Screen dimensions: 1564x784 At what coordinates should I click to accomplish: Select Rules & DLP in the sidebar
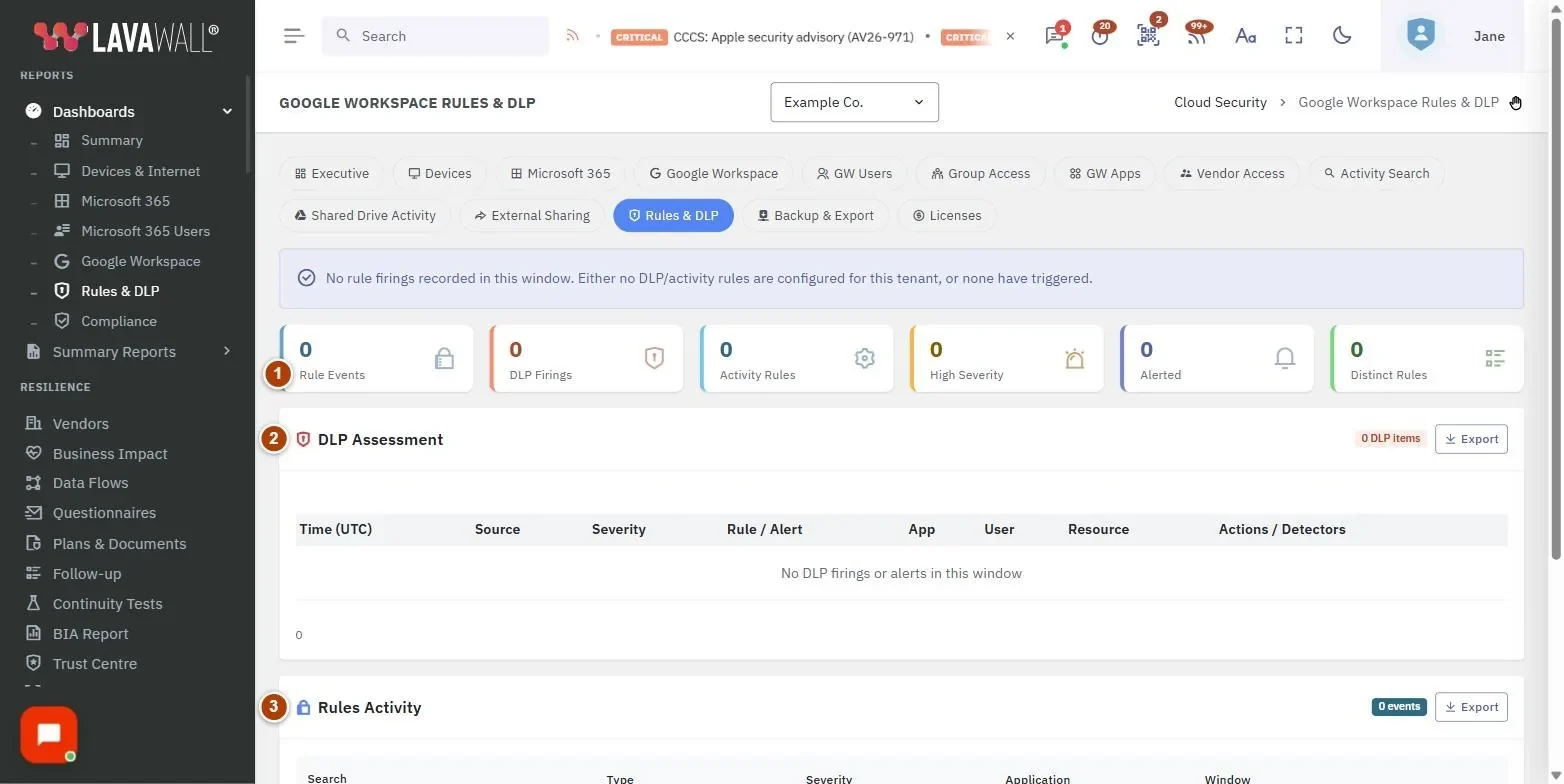click(120, 291)
